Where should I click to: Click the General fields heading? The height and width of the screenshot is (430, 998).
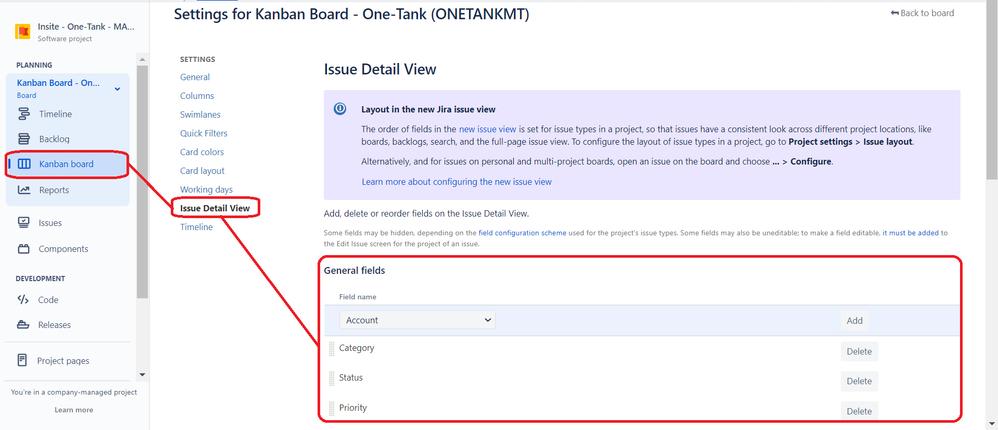click(355, 271)
